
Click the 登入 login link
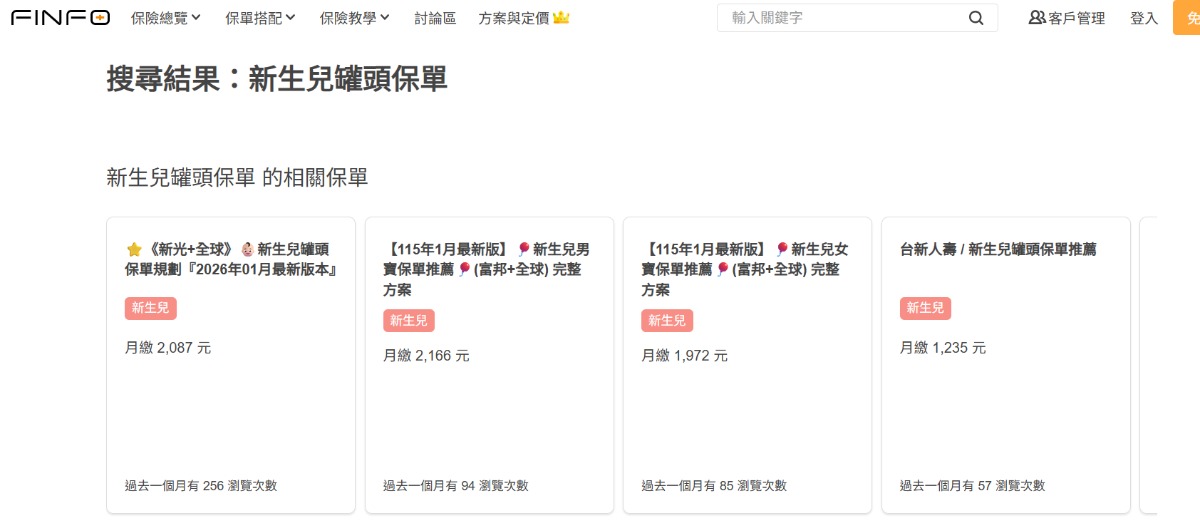coord(1144,18)
